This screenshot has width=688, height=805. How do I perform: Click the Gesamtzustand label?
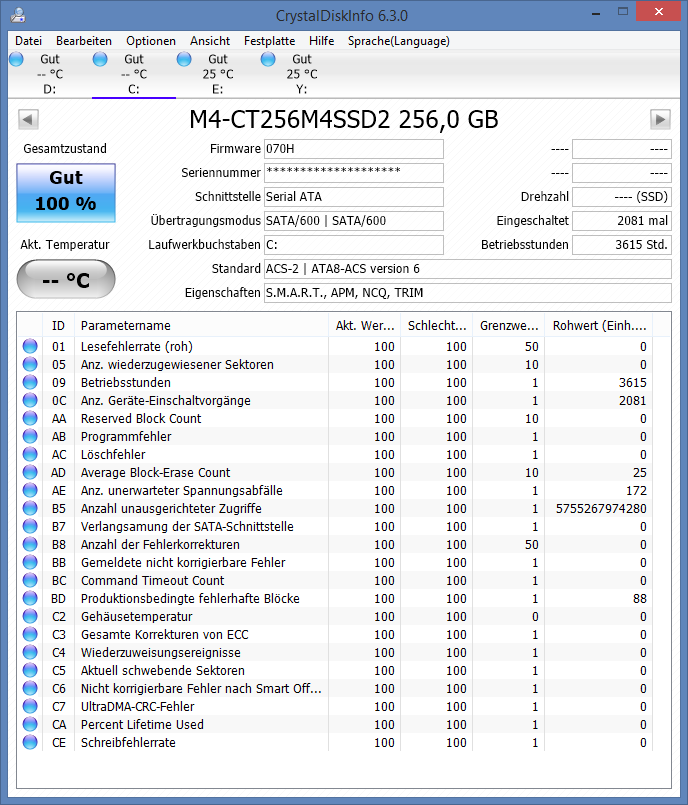click(65, 149)
